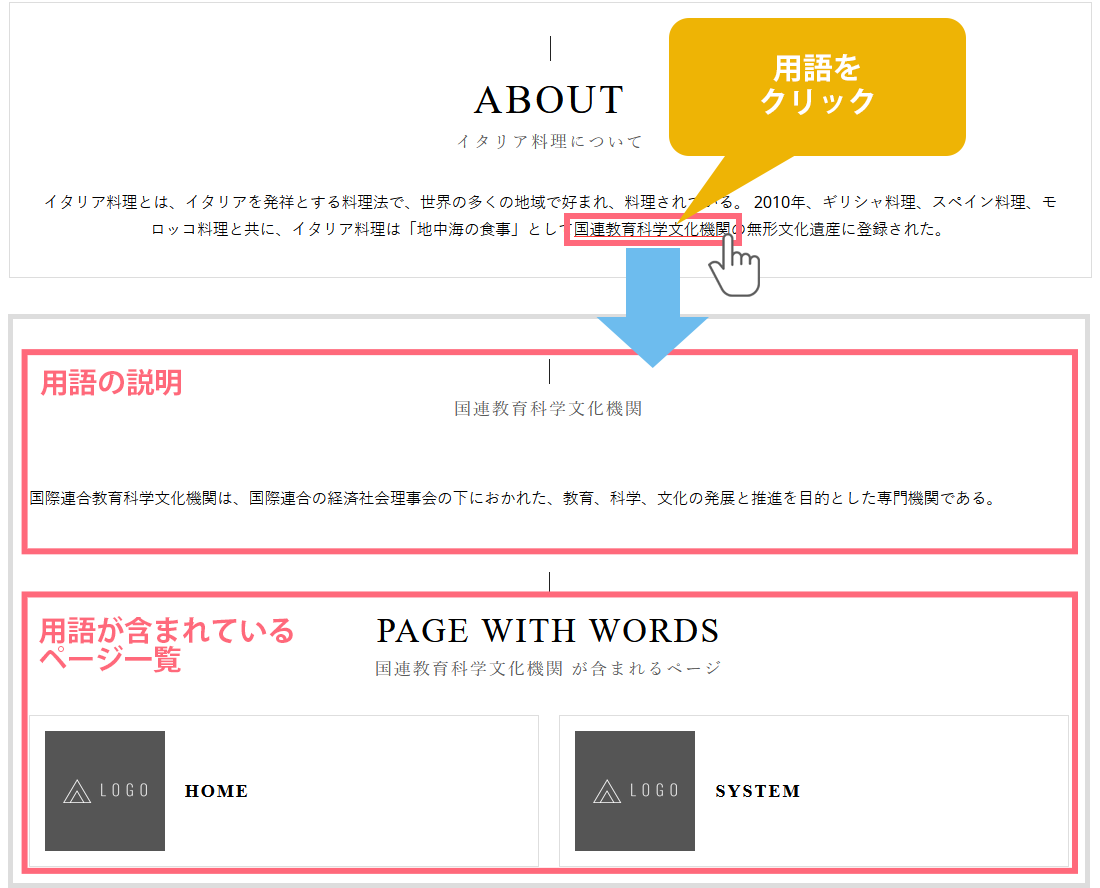This screenshot has height=888, width=1100.
Task: Click the vertical divider line above ABOUT
Action: tap(550, 48)
